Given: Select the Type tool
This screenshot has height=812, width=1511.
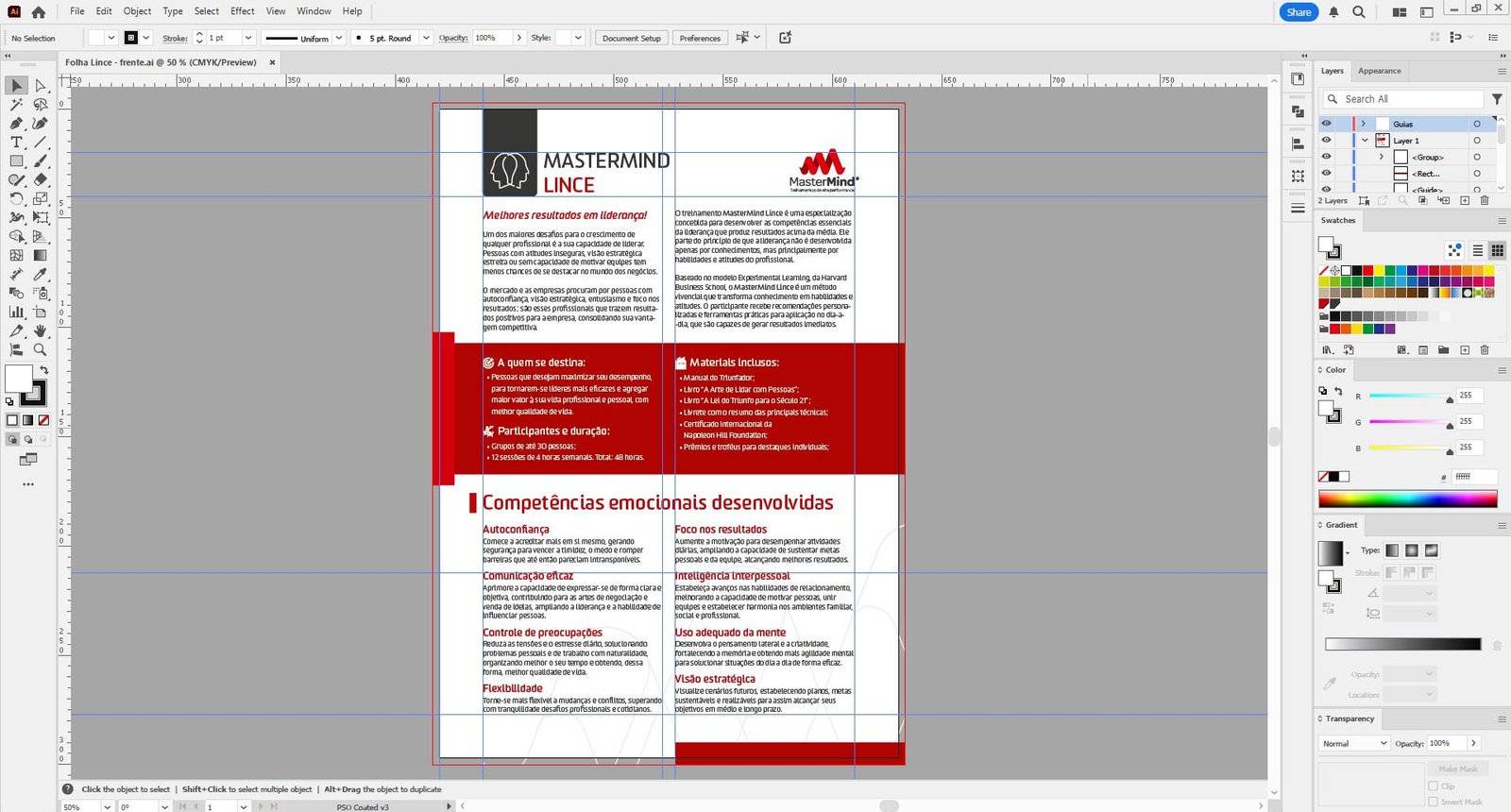Looking at the screenshot, I should click(16, 143).
